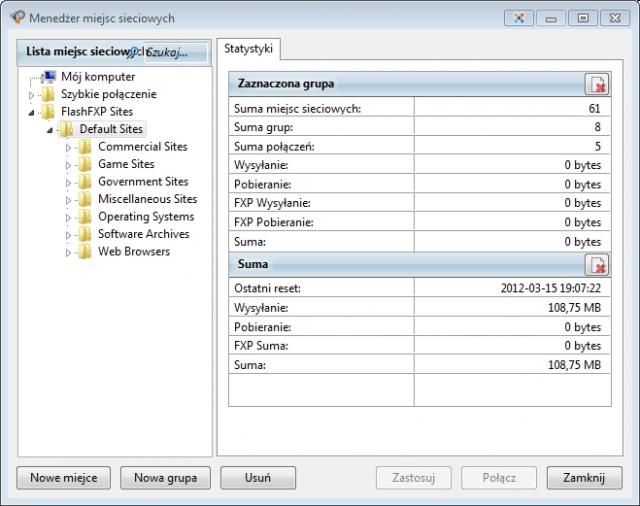Reset the Zaznaczona grupa statistics icon
This screenshot has width=640, height=506.
pos(596,84)
